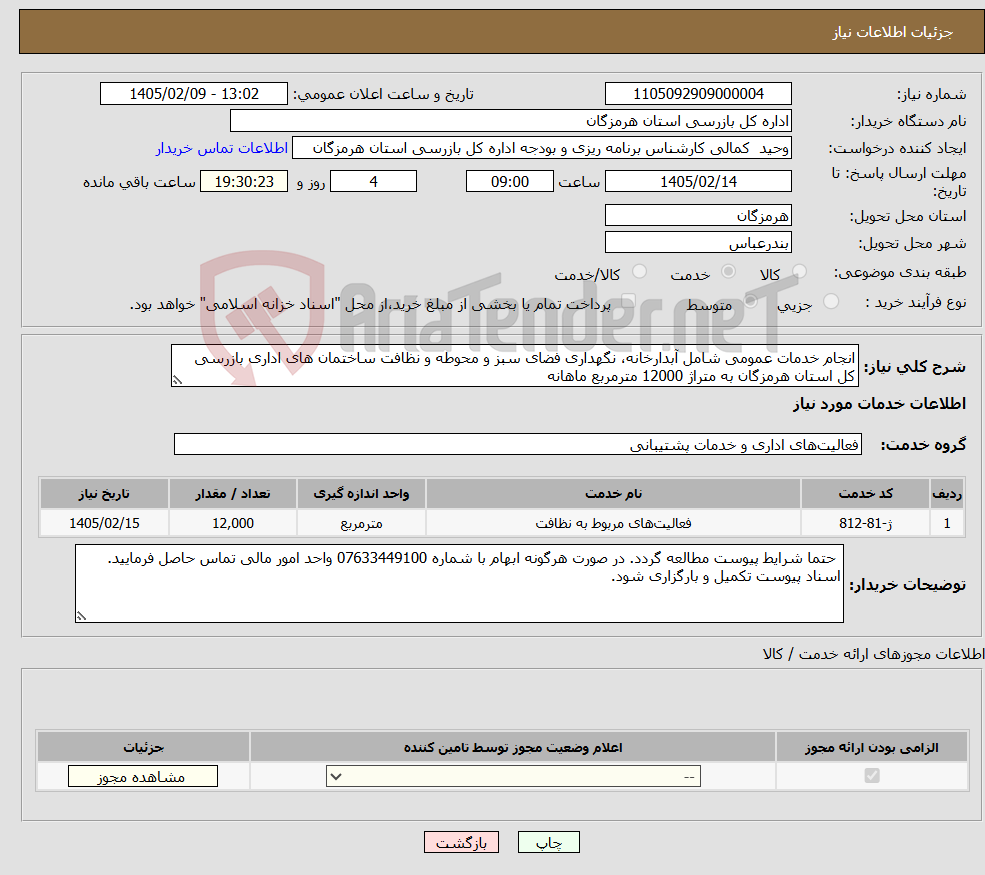Open the اطلاعات تماس خریدار link
985x875 pixels.
(x=222, y=148)
